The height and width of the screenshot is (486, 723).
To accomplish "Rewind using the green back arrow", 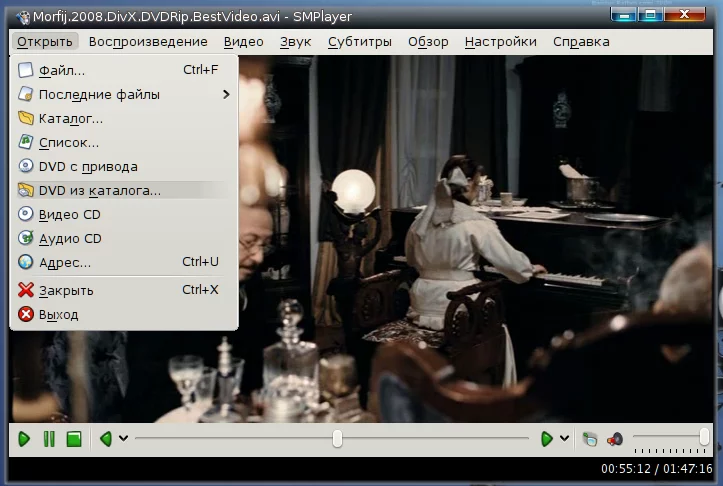I will click(106, 439).
